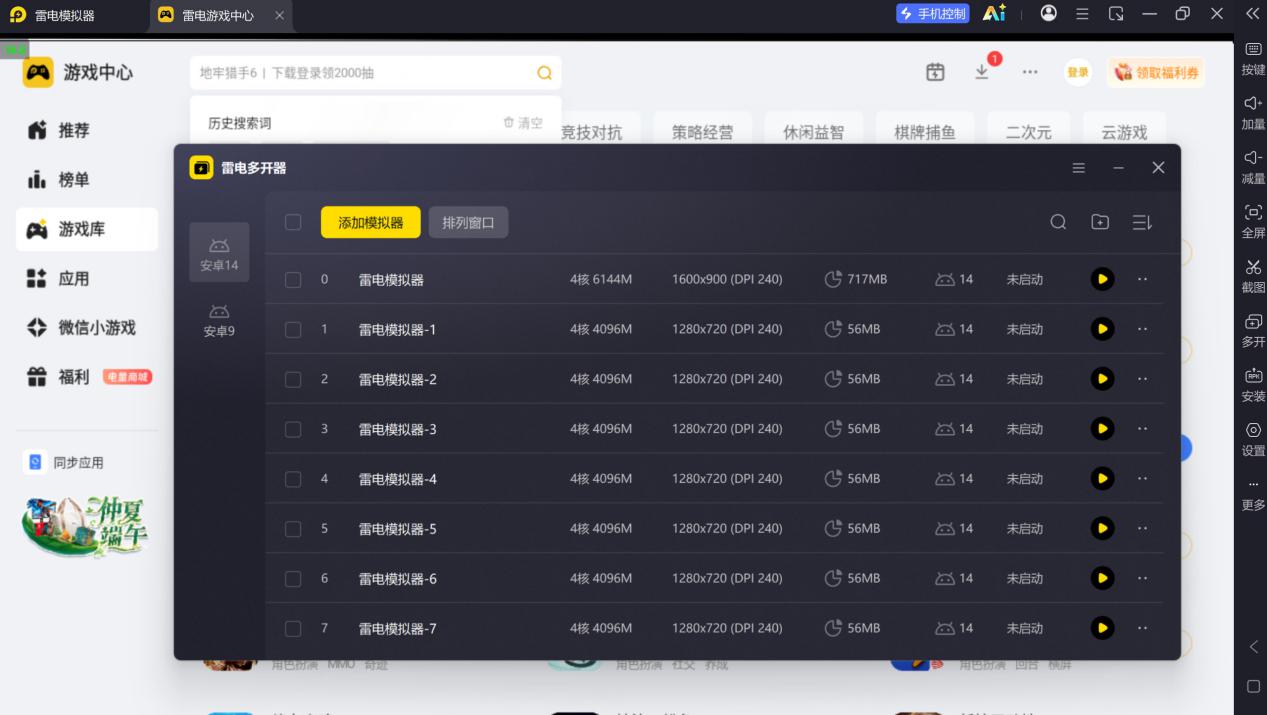Check the box for 雷电模拟器-1

293,329
